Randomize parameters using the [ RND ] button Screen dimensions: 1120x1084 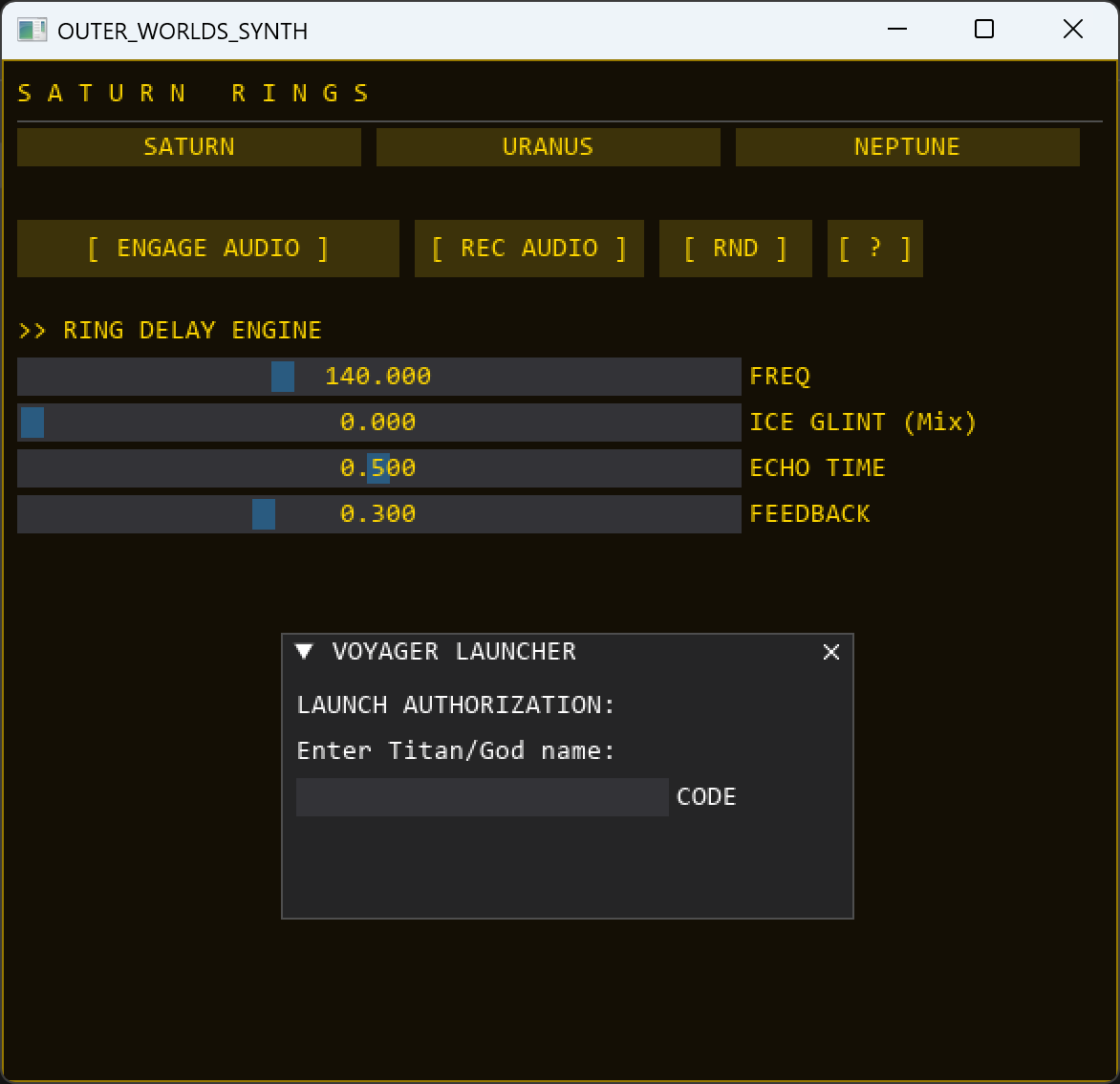[x=735, y=248]
